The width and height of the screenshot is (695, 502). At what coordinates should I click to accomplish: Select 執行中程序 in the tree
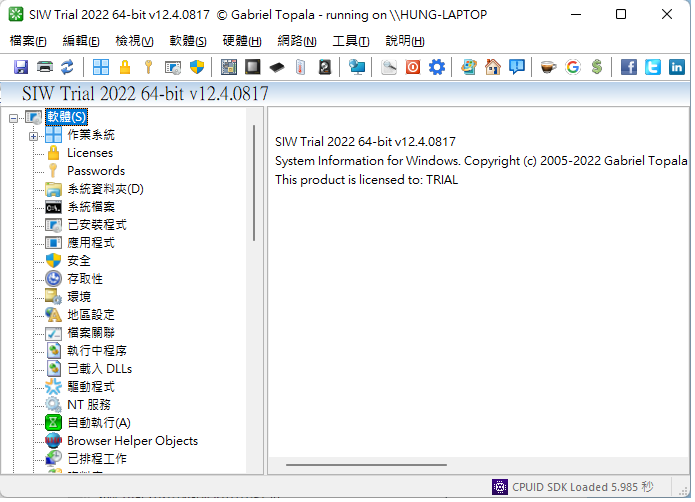[x=97, y=351]
